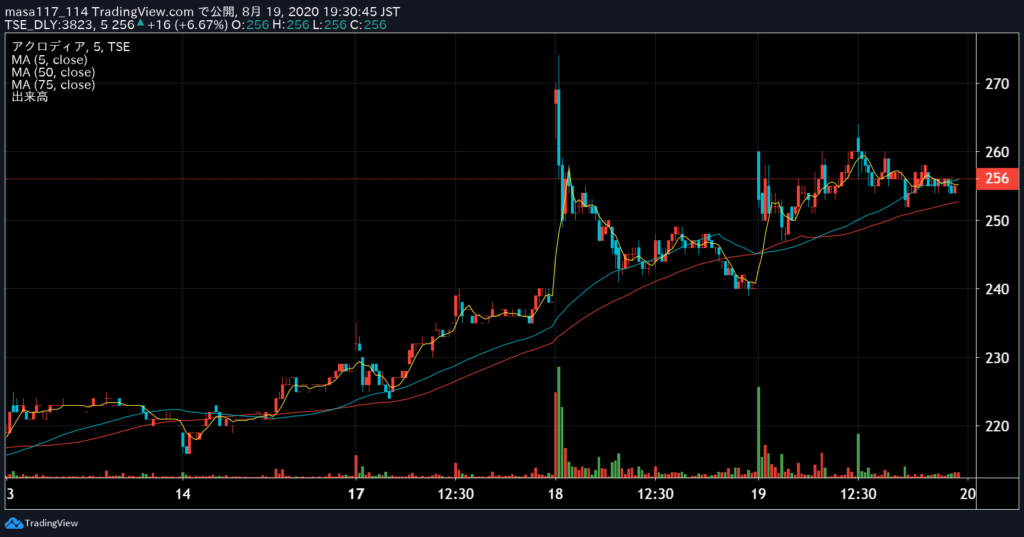Viewport: 1024px width, 537px height.
Task: Click the 230 price axis label
Action: (x=997, y=358)
